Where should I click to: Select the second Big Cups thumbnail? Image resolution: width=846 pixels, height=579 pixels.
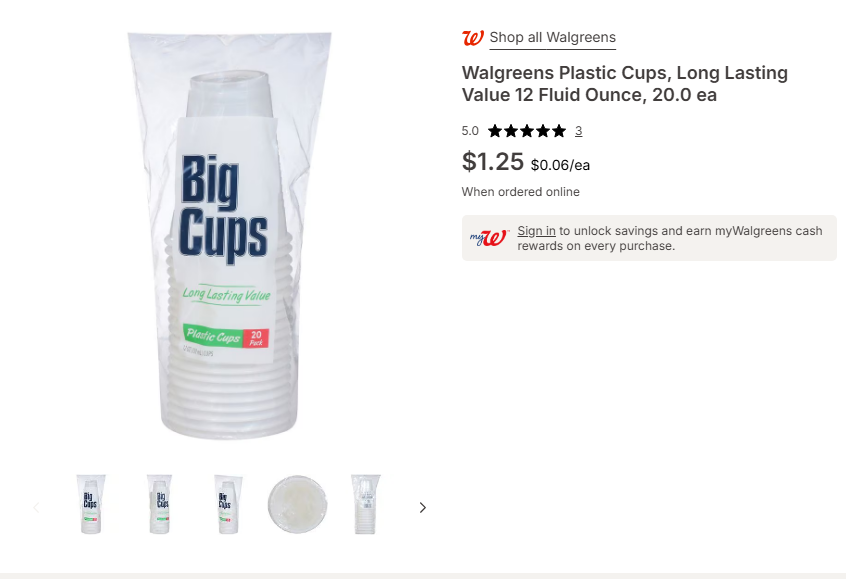pos(160,505)
